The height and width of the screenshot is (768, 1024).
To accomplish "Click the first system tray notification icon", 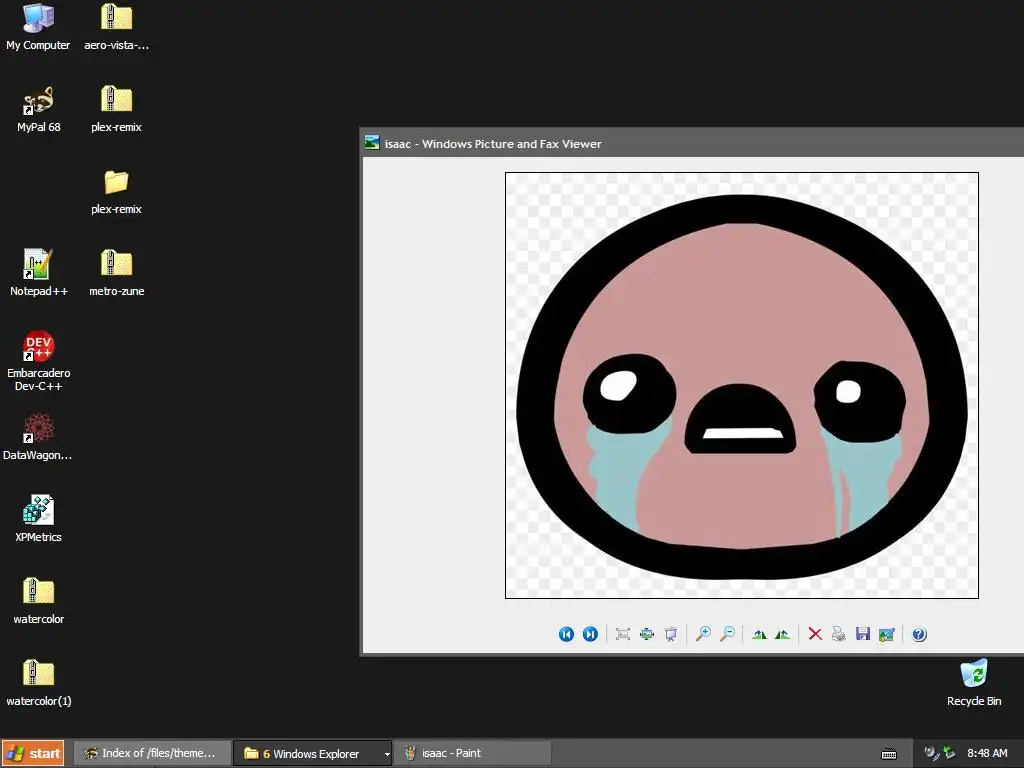I will (931, 753).
